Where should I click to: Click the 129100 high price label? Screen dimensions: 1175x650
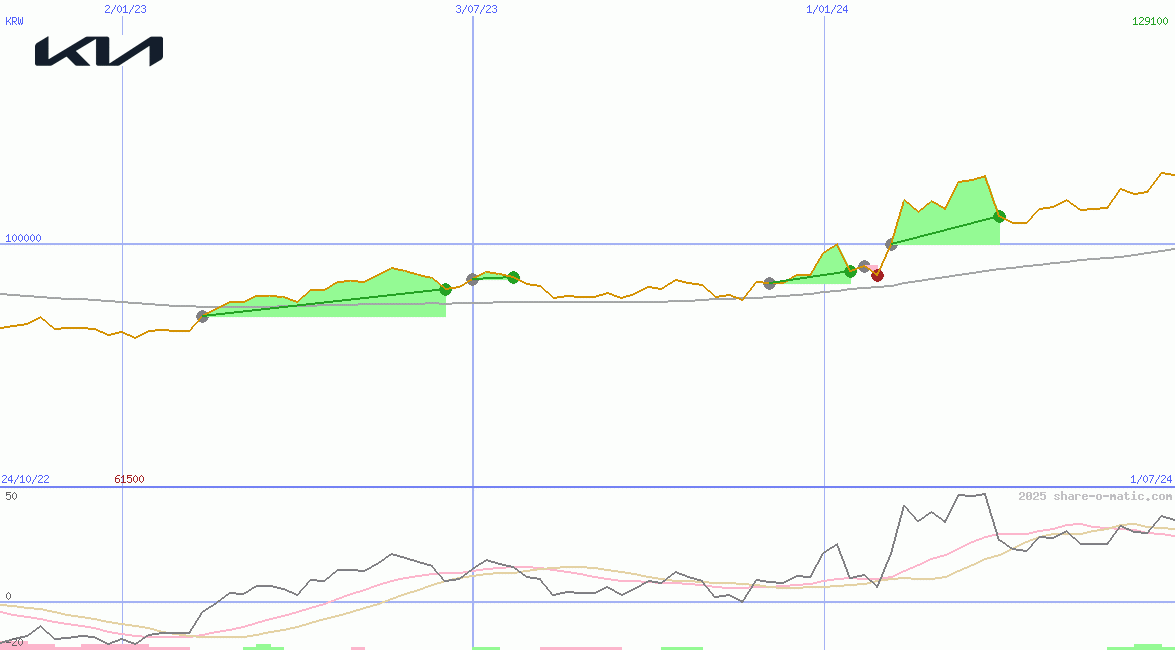[x=1152, y=21]
